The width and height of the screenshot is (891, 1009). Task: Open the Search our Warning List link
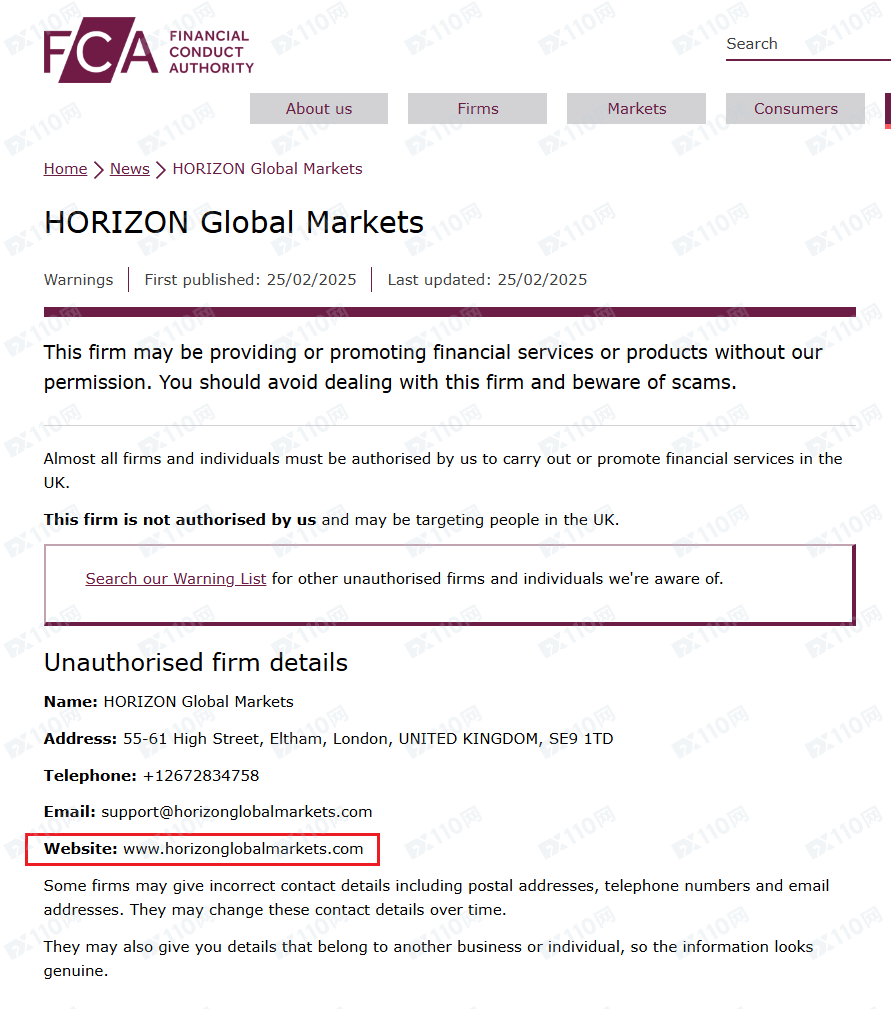click(176, 579)
